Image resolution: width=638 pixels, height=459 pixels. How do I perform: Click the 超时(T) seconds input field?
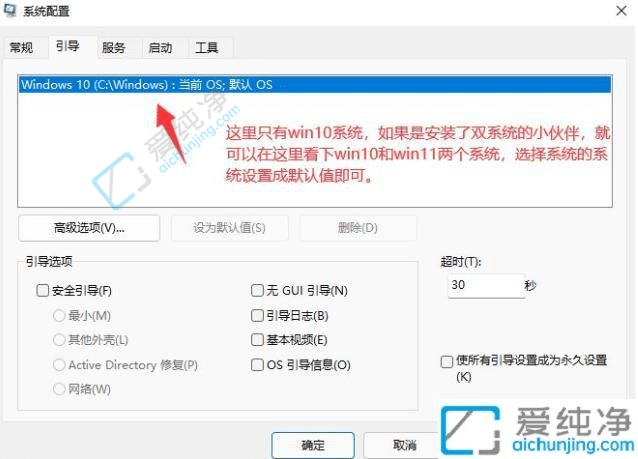click(x=485, y=286)
